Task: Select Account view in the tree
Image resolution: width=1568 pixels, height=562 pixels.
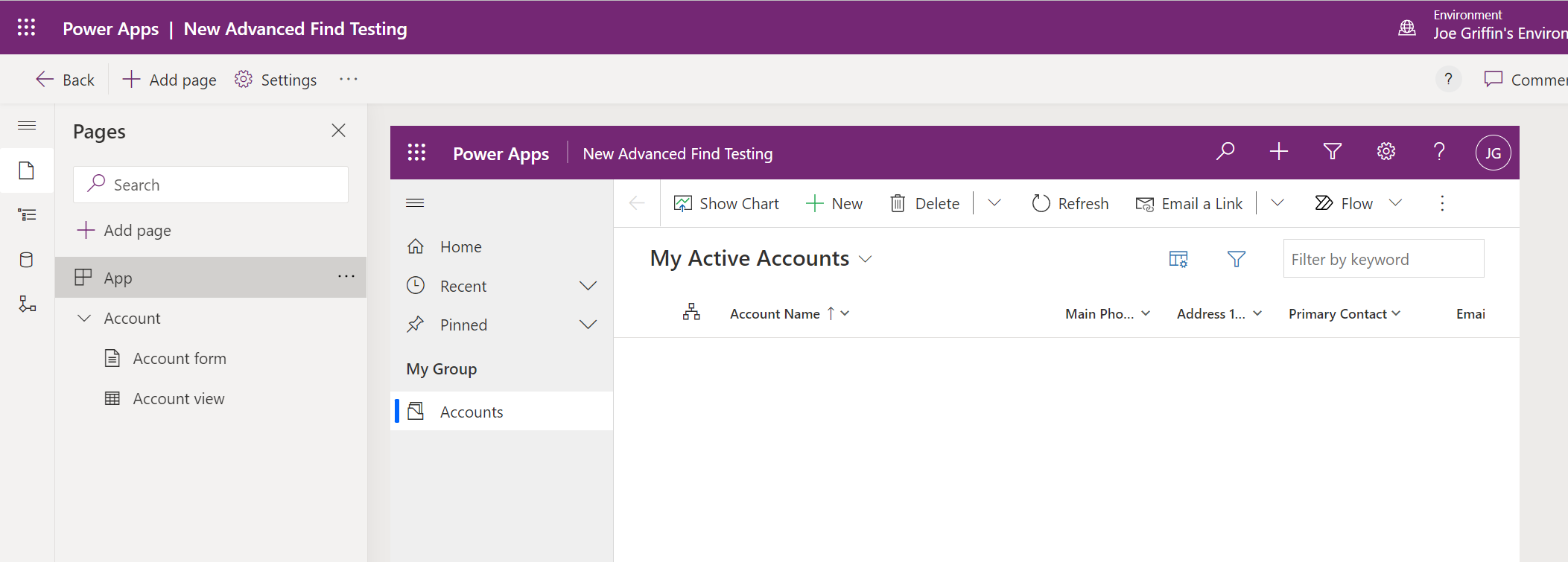Action: 179,398
